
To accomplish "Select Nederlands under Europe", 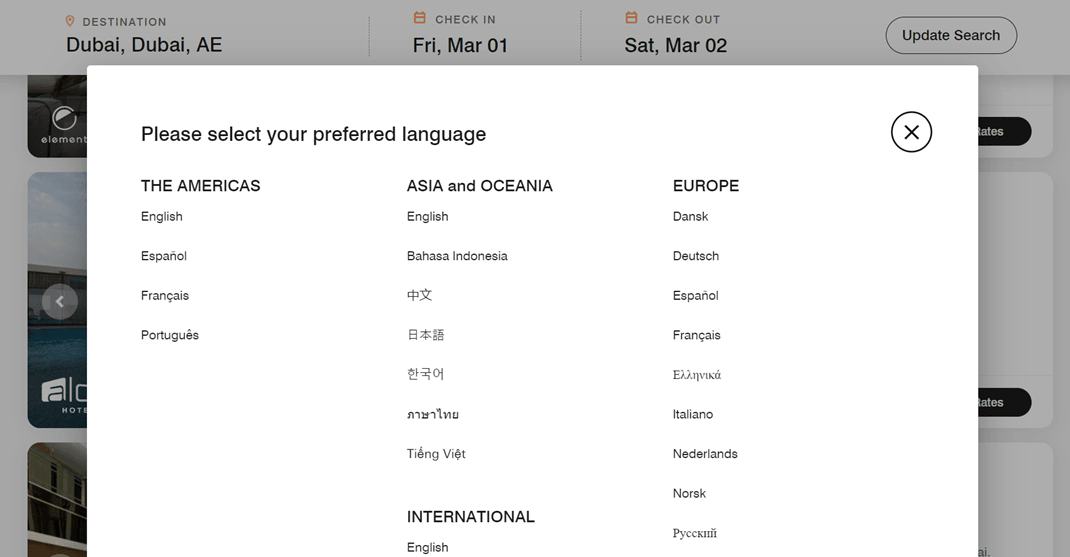I will [x=705, y=454].
